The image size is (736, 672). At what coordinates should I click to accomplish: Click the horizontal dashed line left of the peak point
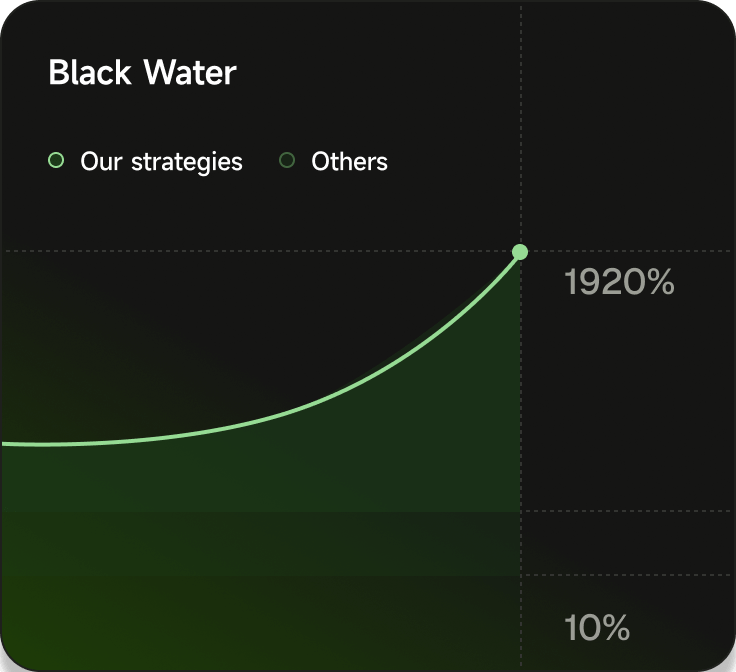click(x=250, y=251)
